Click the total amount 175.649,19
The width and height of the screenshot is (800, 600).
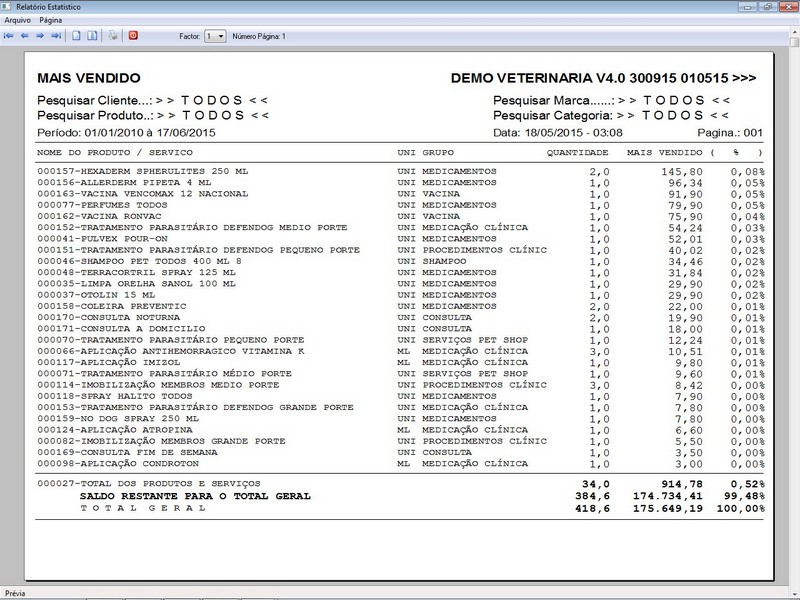pyautogui.click(x=668, y=509)
